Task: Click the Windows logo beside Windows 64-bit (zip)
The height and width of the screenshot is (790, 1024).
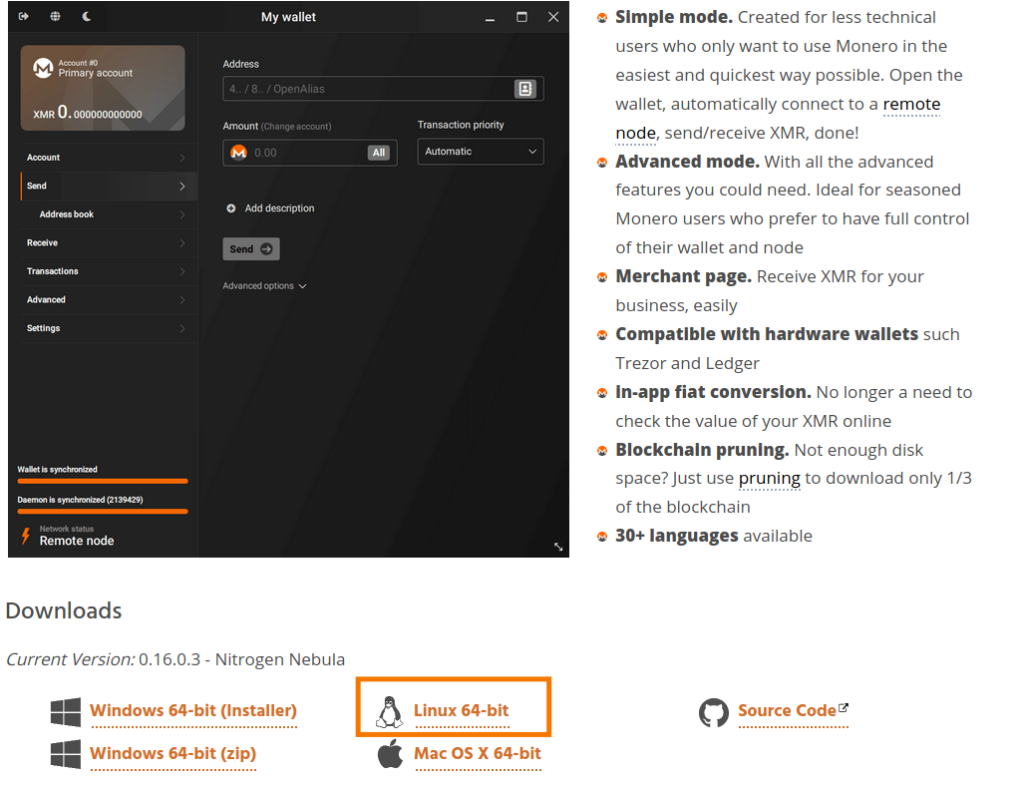Action: point(66,754)
